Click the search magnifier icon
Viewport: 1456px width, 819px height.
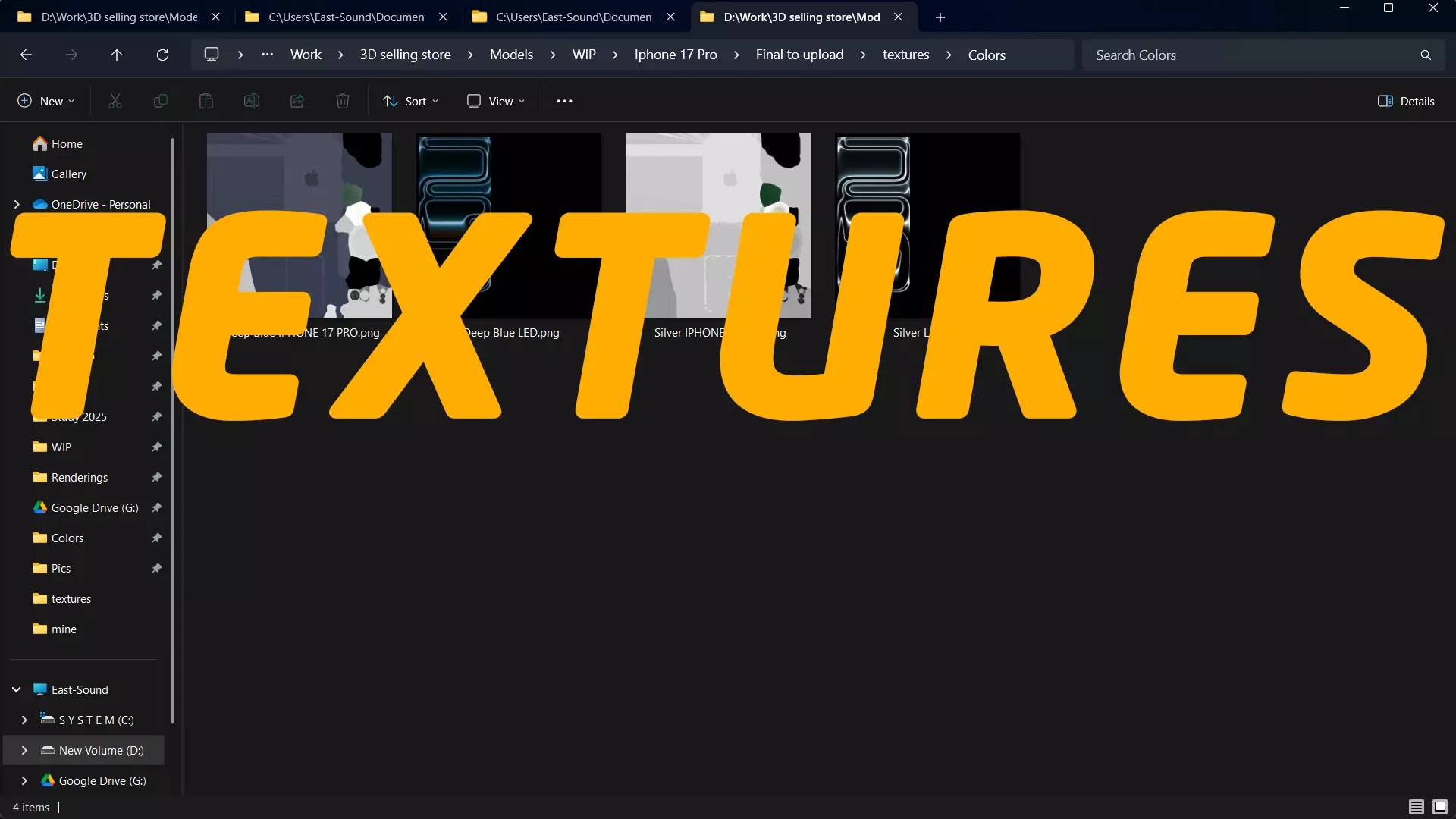(1426, 55)
